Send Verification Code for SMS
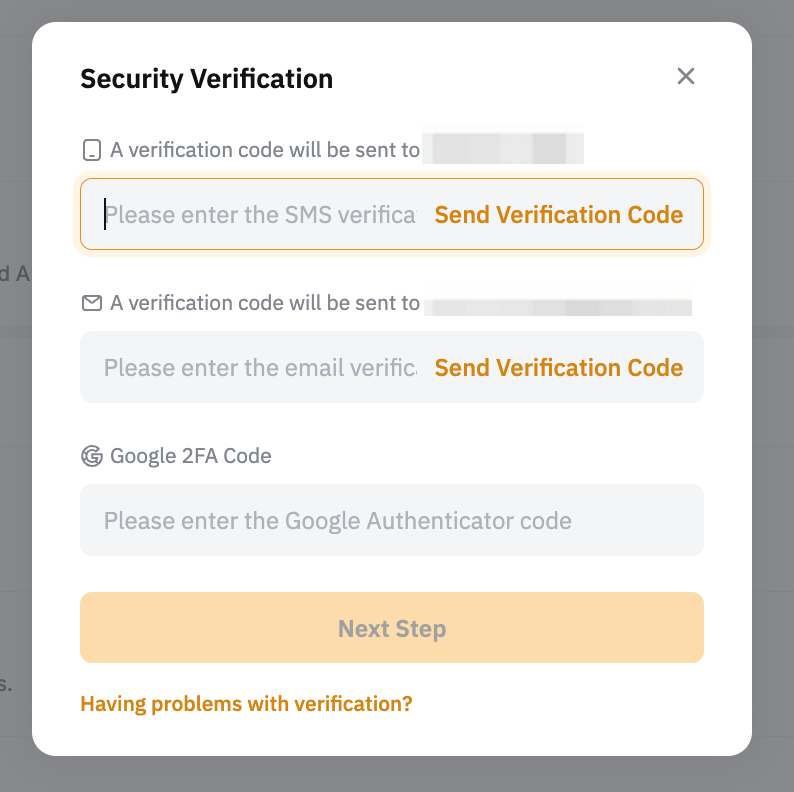This screenshot has height=792, width=794. pos(559,215)
